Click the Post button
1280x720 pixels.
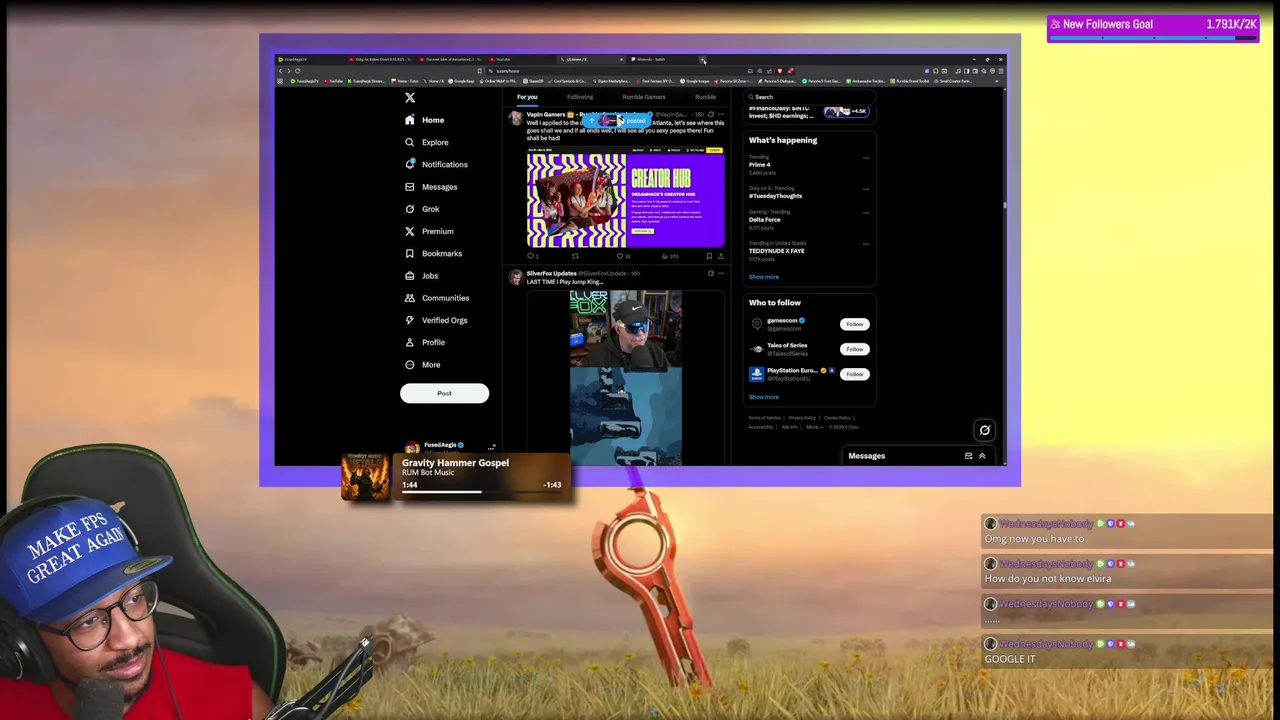click(x=444, y=393)
